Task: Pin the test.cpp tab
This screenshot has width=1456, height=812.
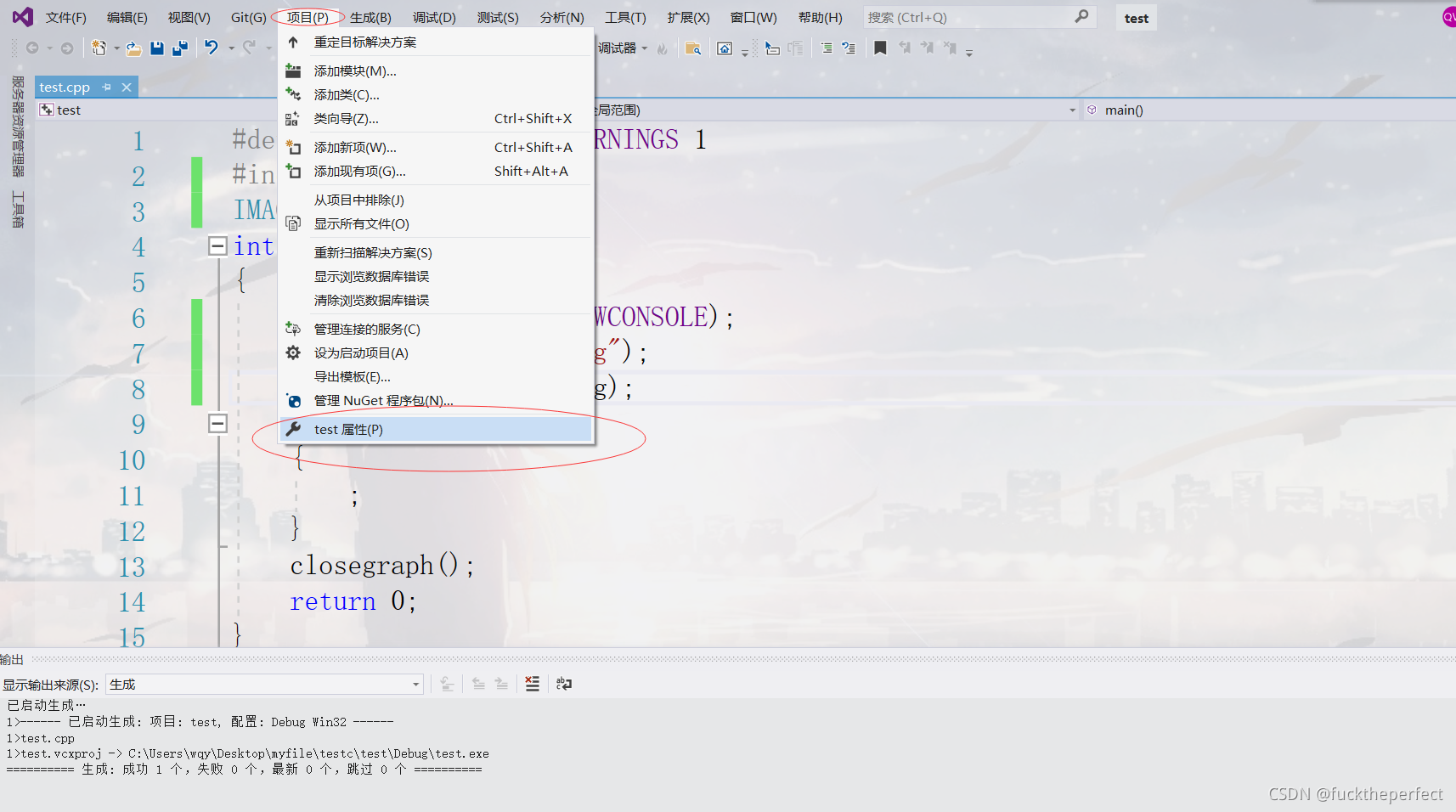Action: 106,87
